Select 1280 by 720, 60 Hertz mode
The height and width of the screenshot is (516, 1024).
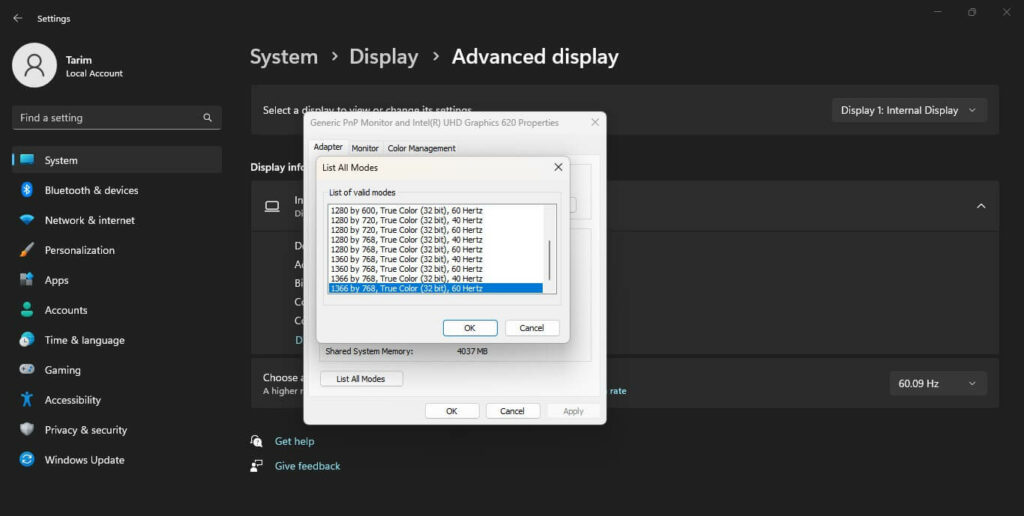tap(436, 230)
